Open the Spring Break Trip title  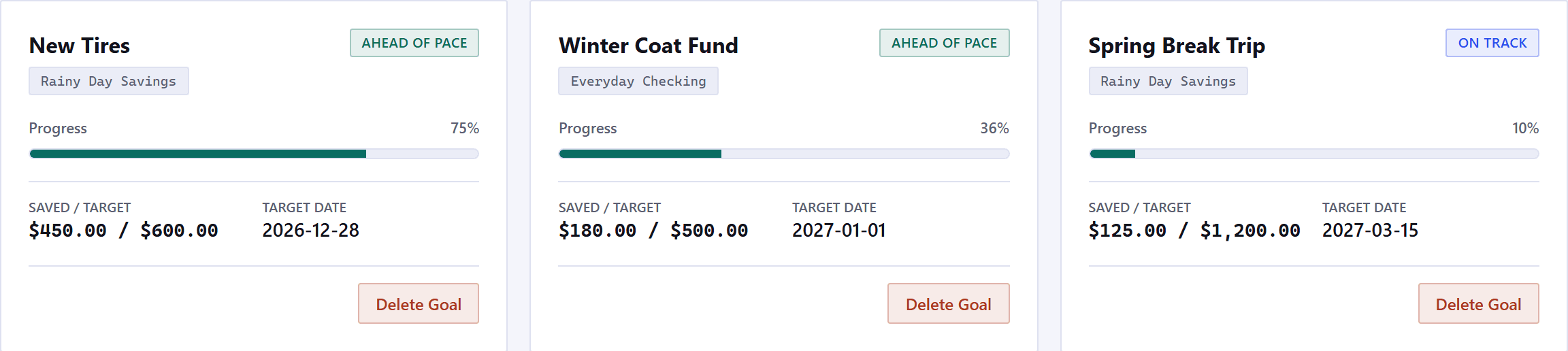(1177, 46)
